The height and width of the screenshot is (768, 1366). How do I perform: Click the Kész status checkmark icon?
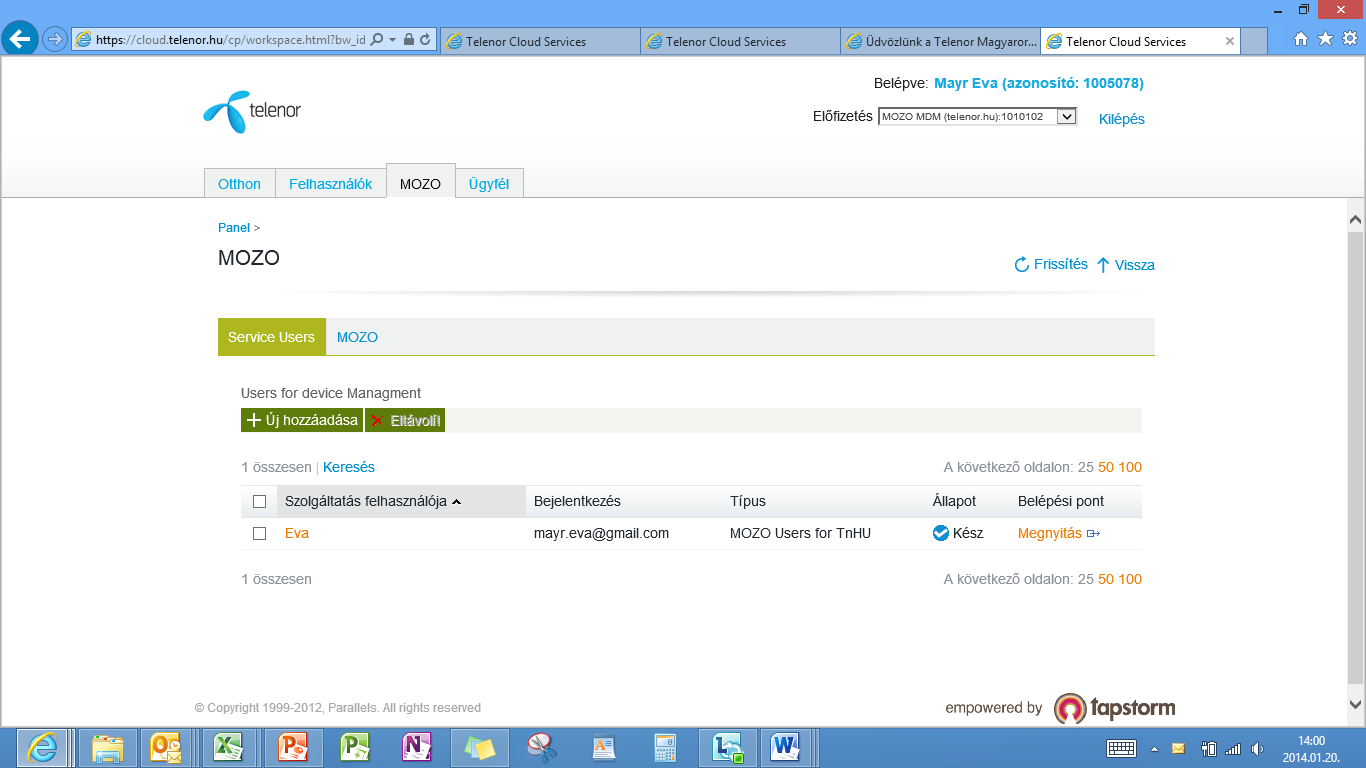click(x=940, y=533)
